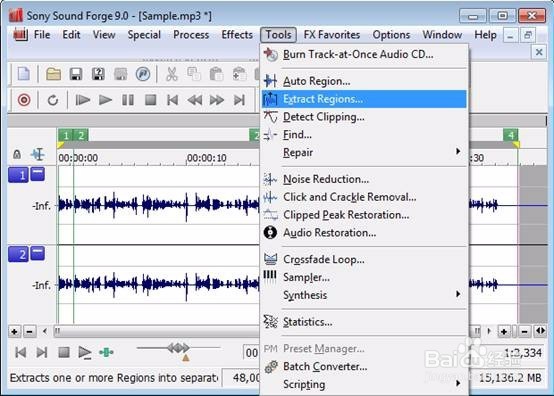
Task: Pause playback in transport toolbar
Action: 128,100
